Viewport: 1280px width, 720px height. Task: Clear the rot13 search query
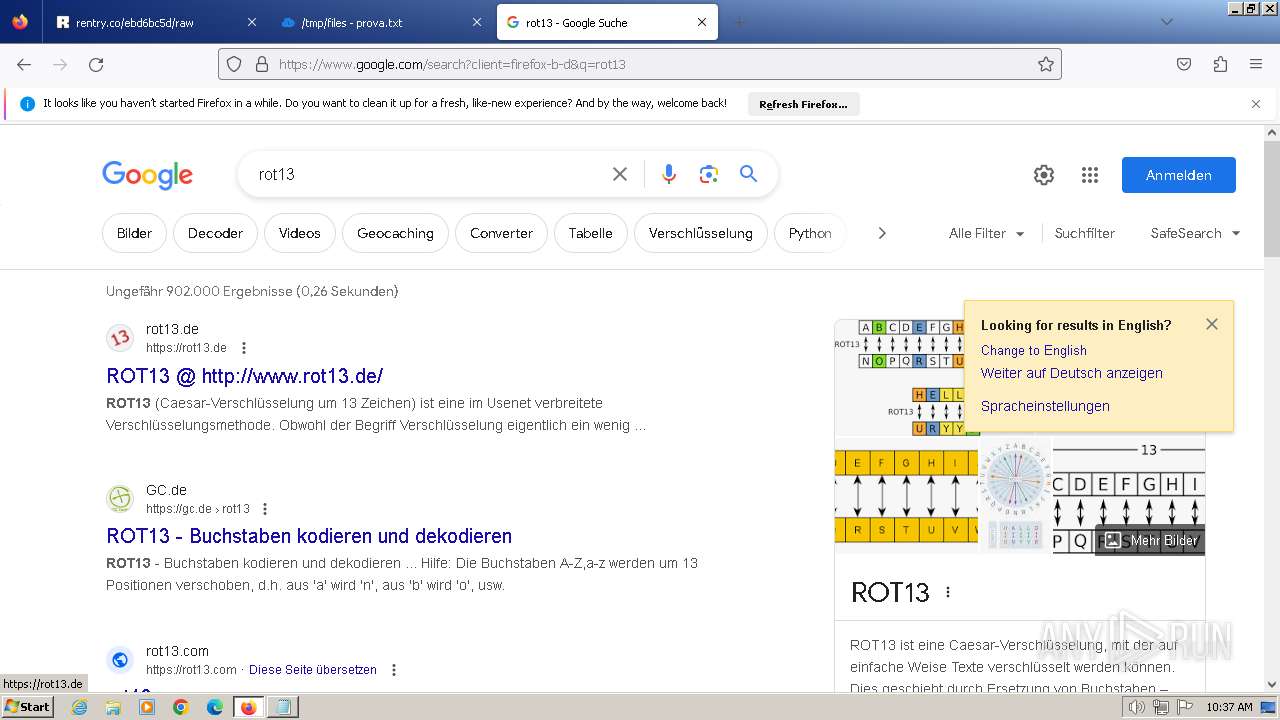[620, 174]
